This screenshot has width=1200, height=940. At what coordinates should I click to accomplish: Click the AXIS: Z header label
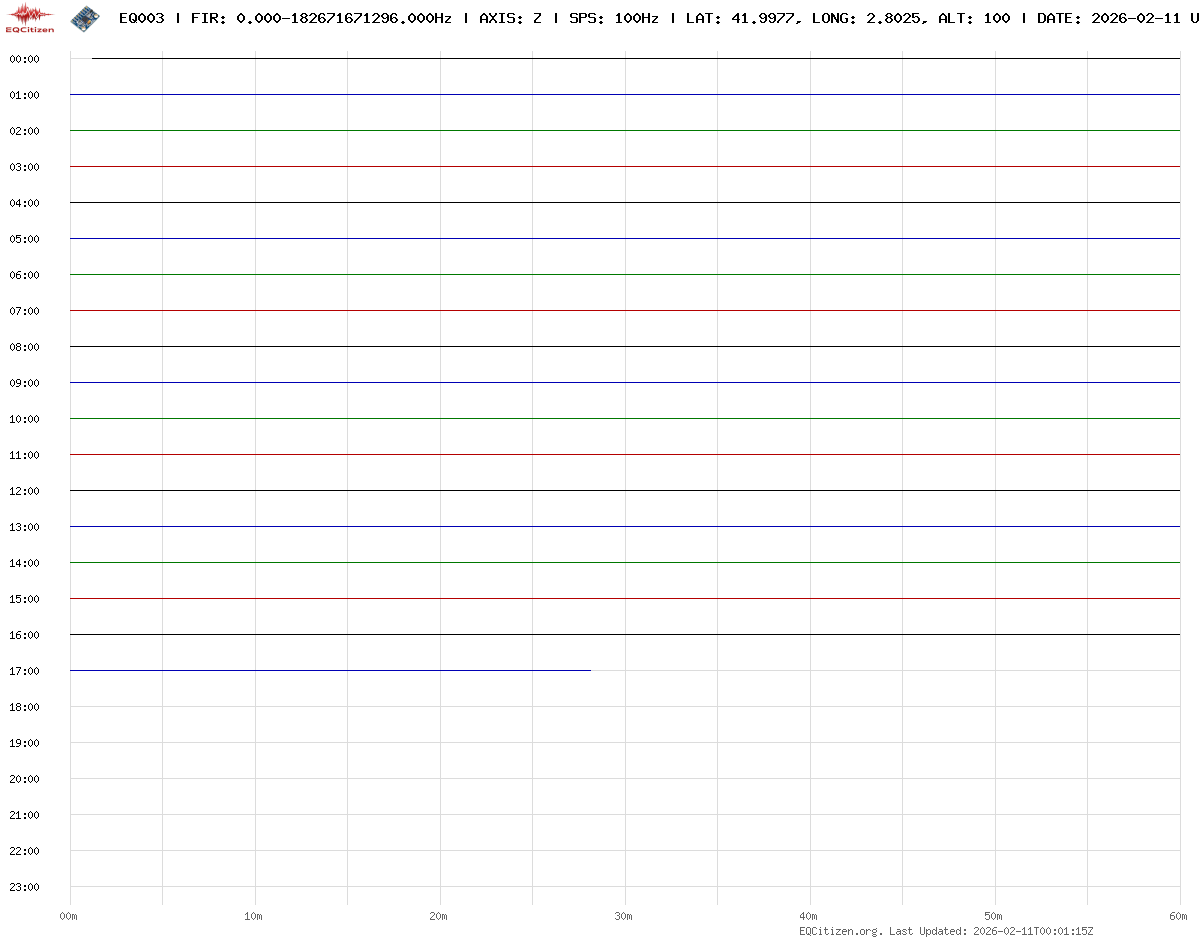(510, 18)
